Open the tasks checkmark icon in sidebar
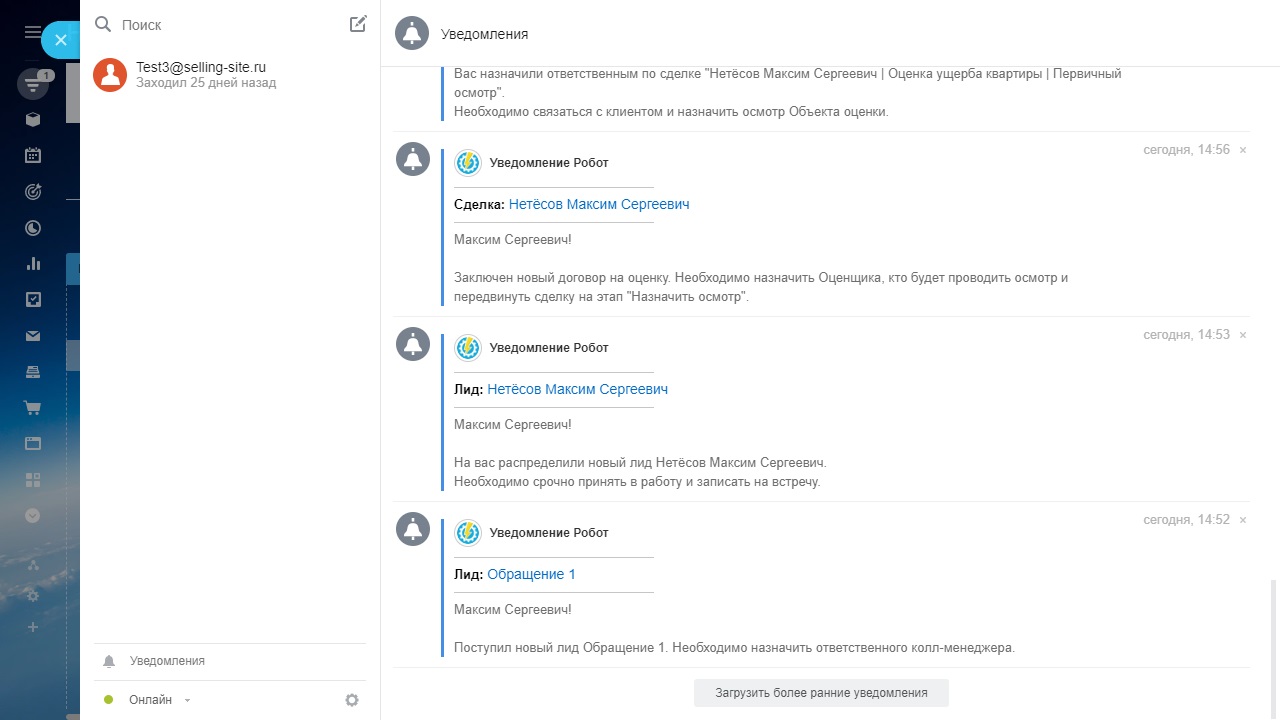1280x720 pixels. 33,299
